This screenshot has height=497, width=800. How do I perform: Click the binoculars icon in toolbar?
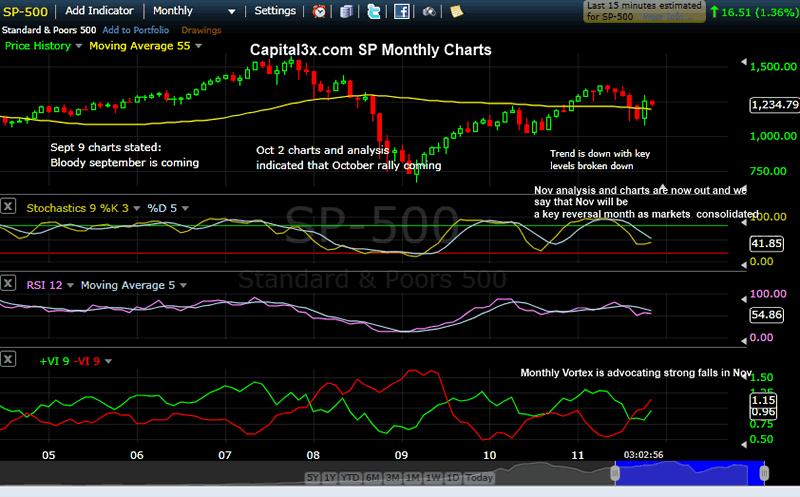[x=429, y=11]
